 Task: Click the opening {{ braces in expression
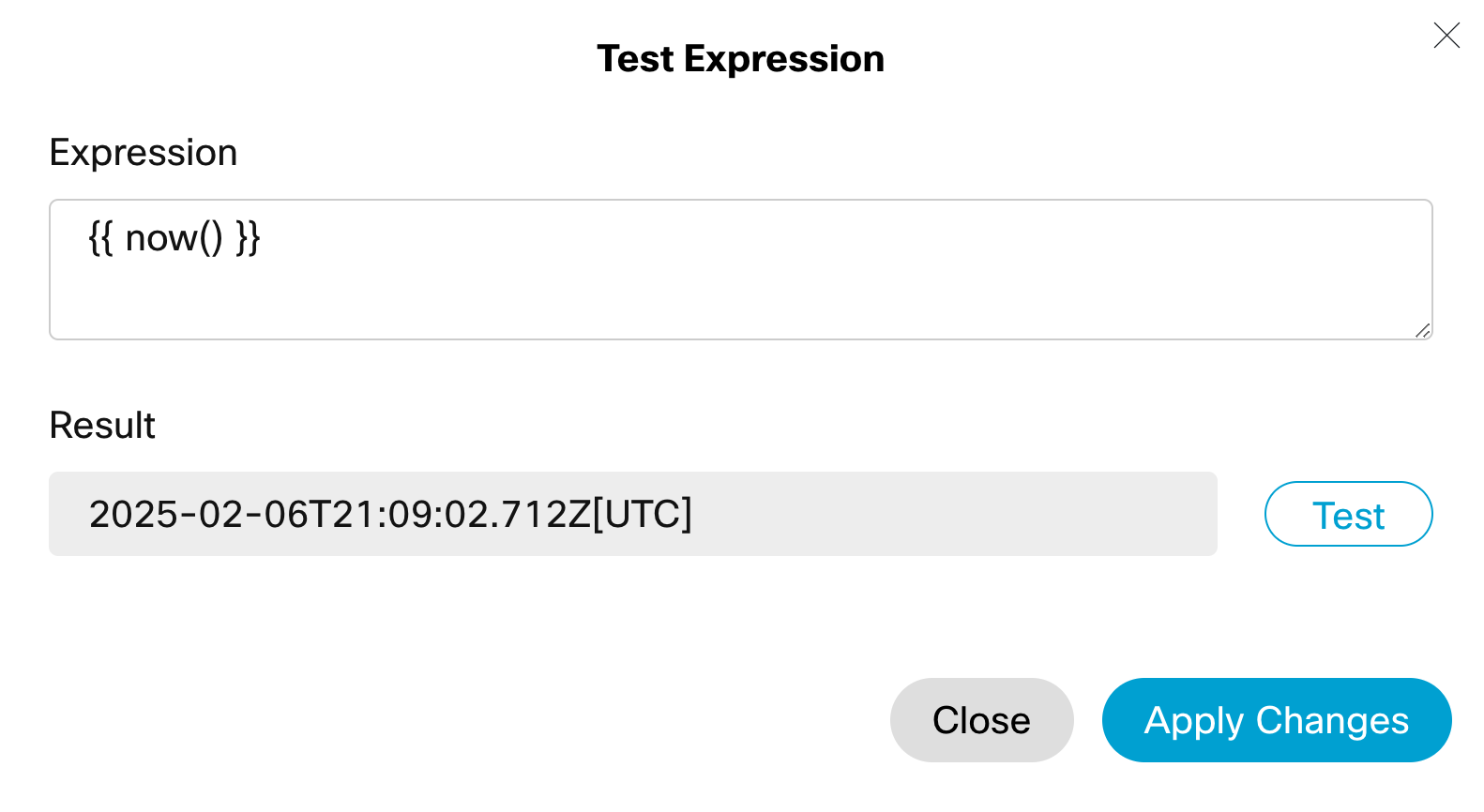click(x=100, y=238)
